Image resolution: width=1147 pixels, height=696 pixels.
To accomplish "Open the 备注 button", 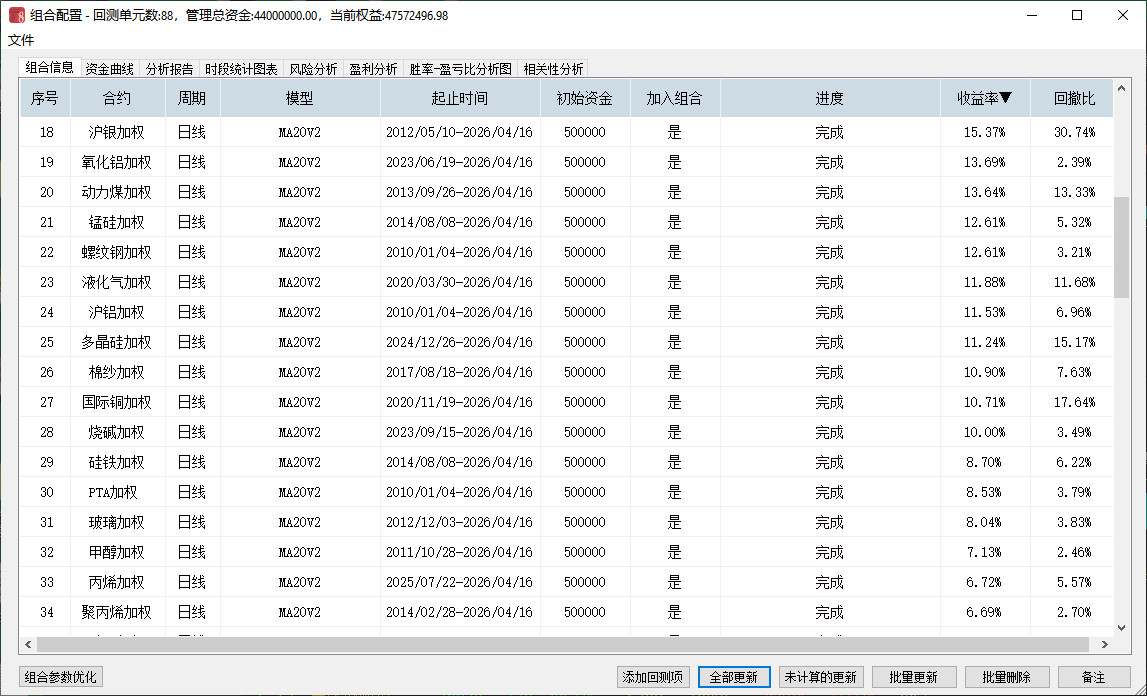I will point(1094,677).
